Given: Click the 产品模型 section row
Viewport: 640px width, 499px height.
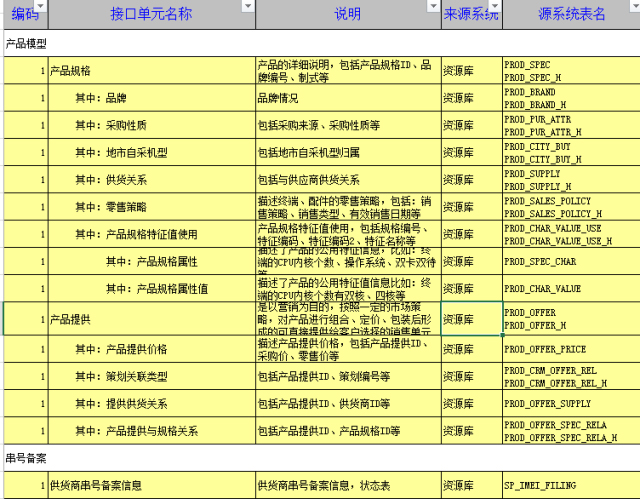Looking at the screenshot, I should [322, 43].
